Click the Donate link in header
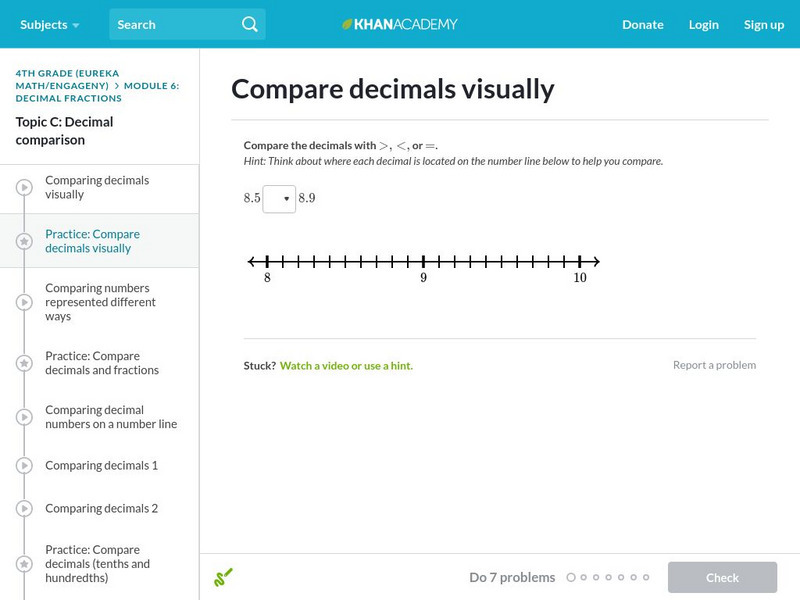The height and width of the screenshot is (600, 800). [642, 24]
